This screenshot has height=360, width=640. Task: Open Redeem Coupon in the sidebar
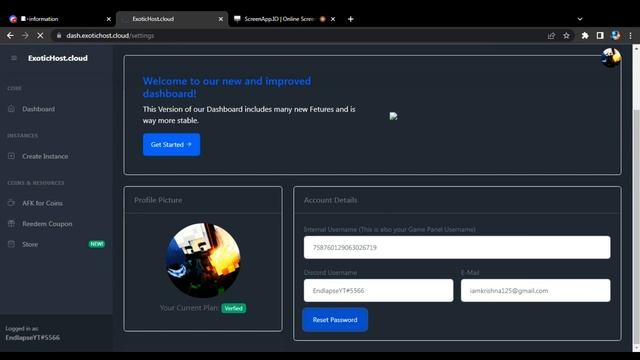[x=47, y=224]
